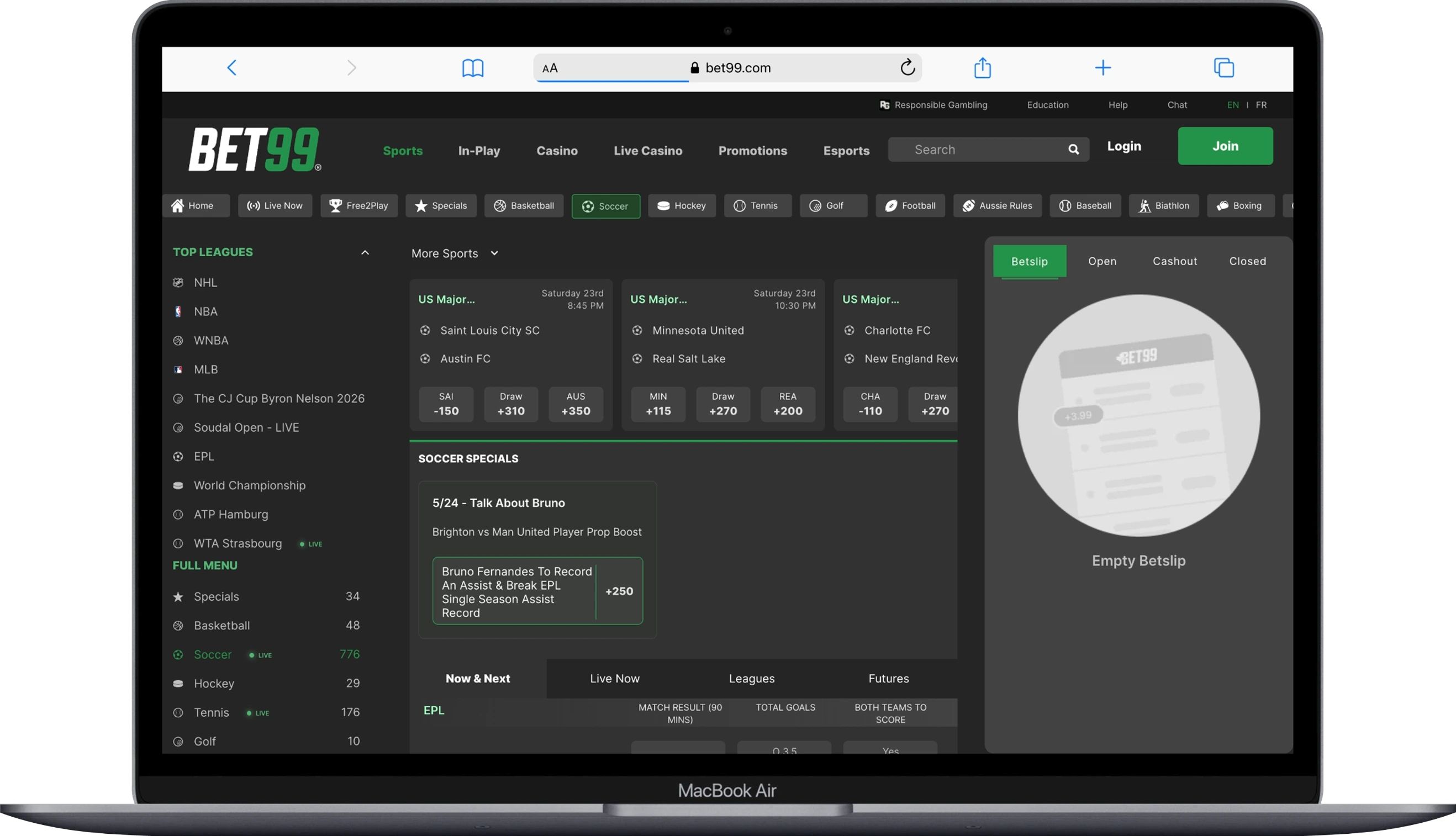Open World Championship league
The width and height of the screenshot is (1456, 836).
pos(250,485)
